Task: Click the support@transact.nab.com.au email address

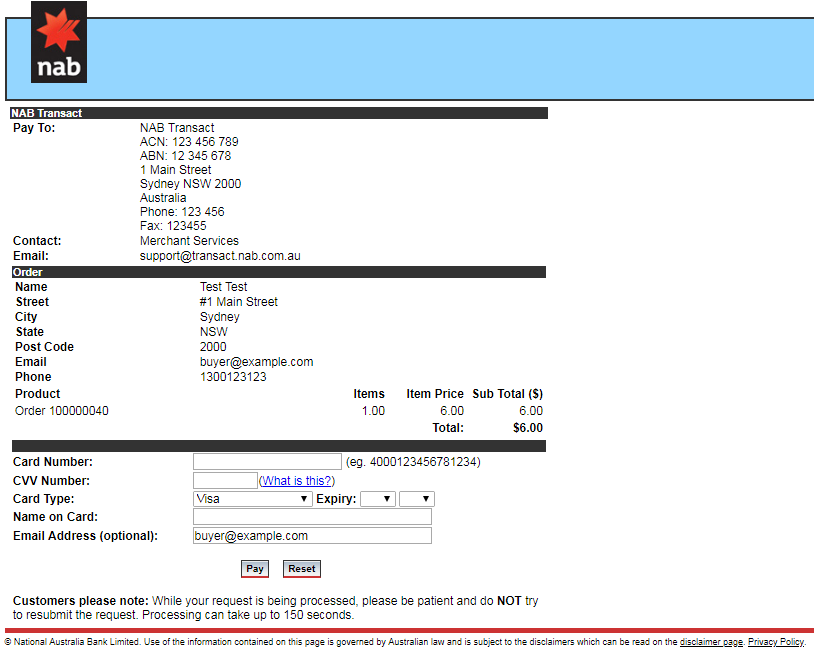Action: 220,256
